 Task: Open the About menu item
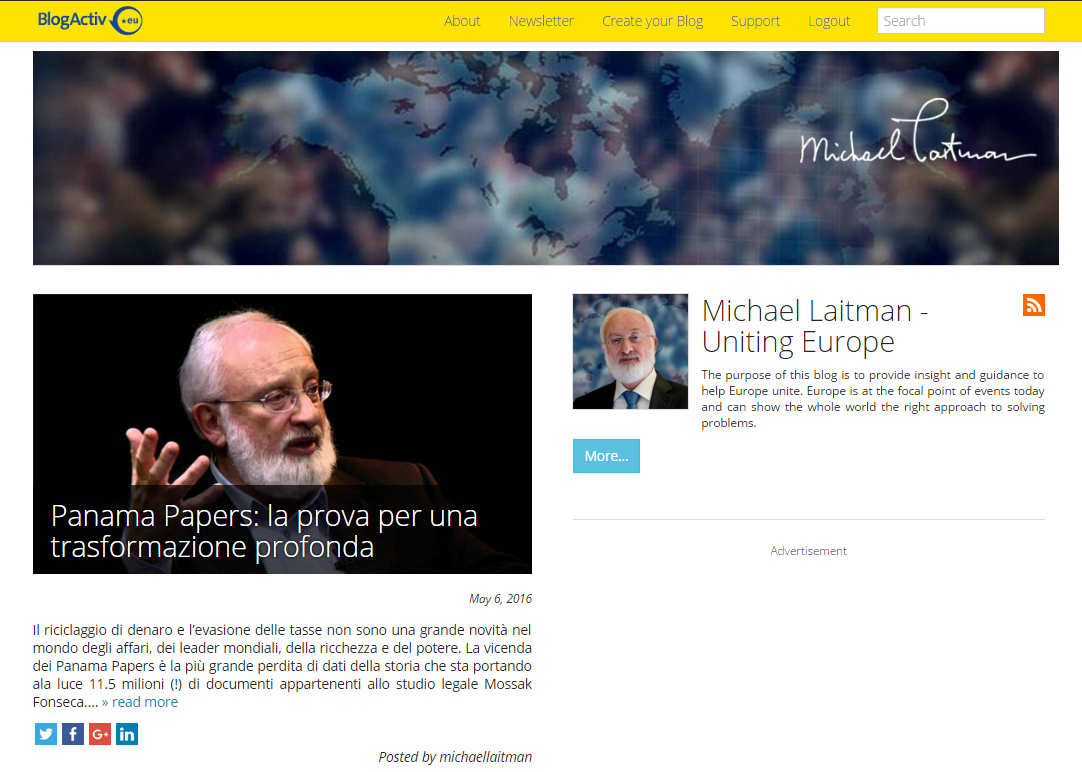click(x=462, y=21)
